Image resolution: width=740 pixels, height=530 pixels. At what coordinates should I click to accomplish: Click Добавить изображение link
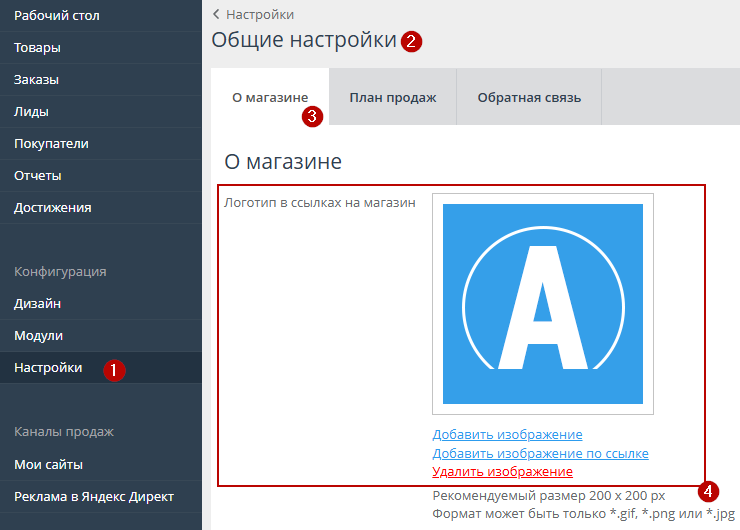pyautogui.click(x=507, y=434)
